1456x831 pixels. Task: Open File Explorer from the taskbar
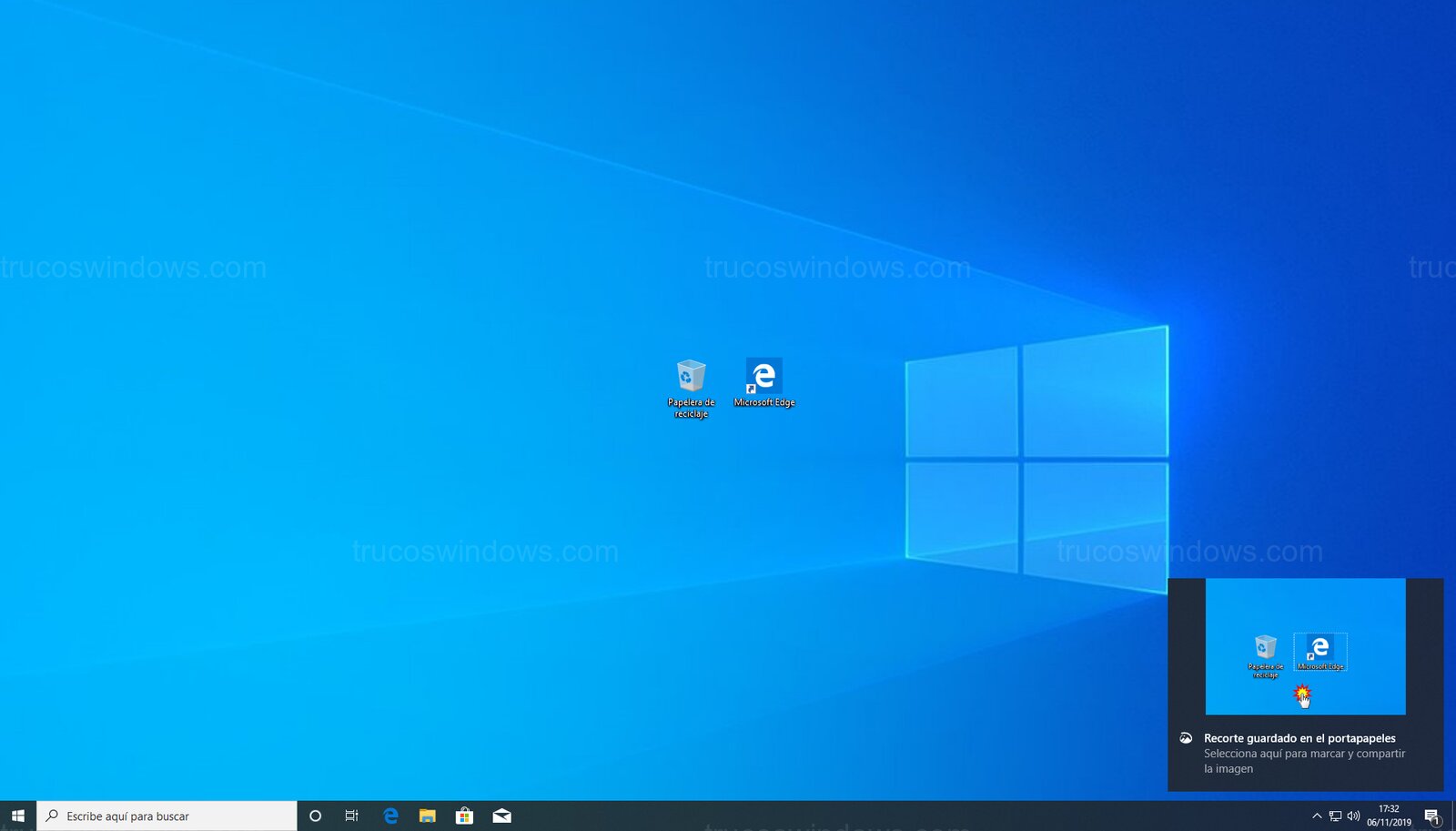pos(427,816)
